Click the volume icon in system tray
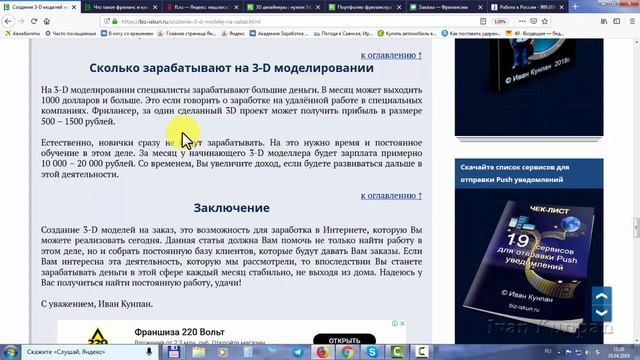The height and width of the screenshot is (360, 640). click(588, 352)
